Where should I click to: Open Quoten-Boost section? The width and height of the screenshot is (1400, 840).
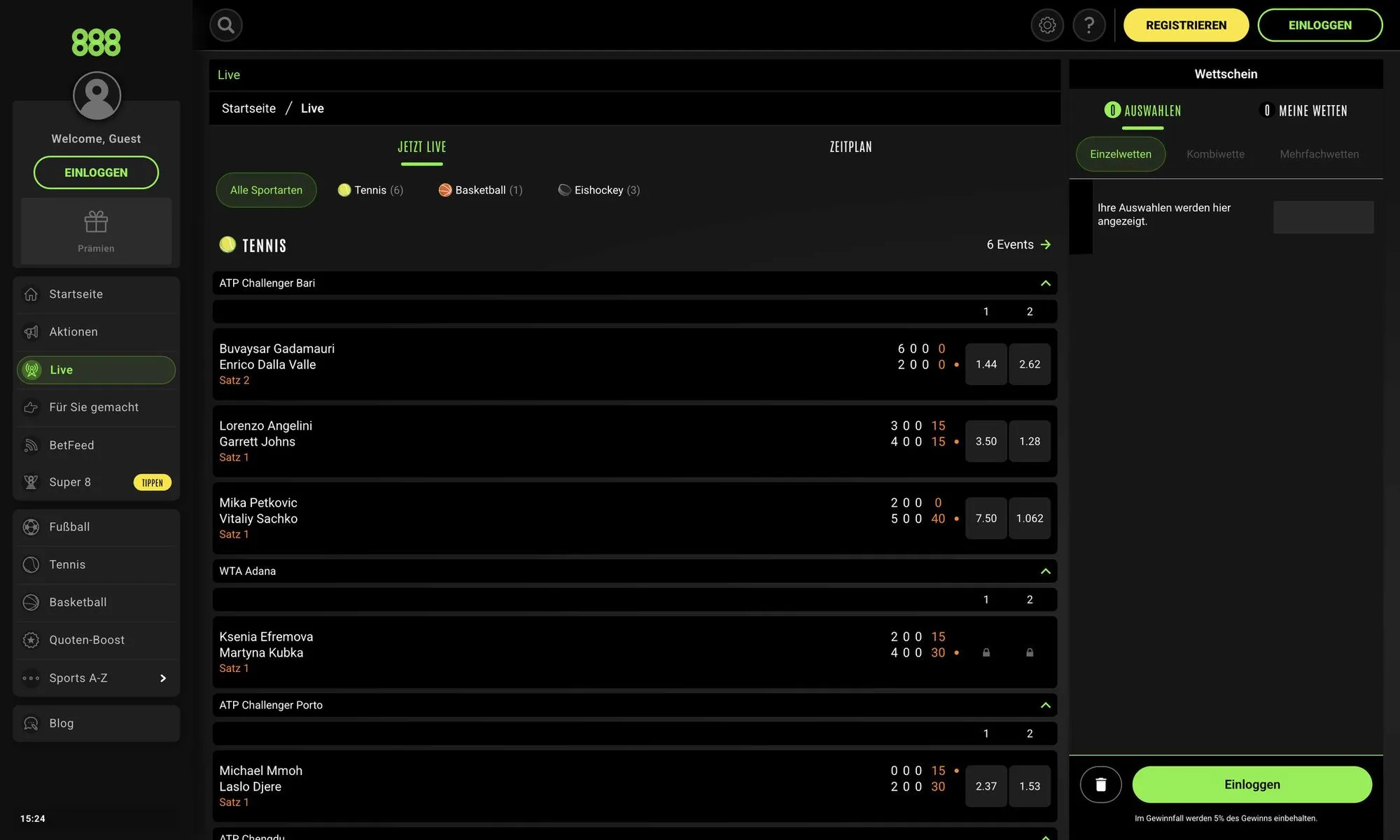point(97,640)
